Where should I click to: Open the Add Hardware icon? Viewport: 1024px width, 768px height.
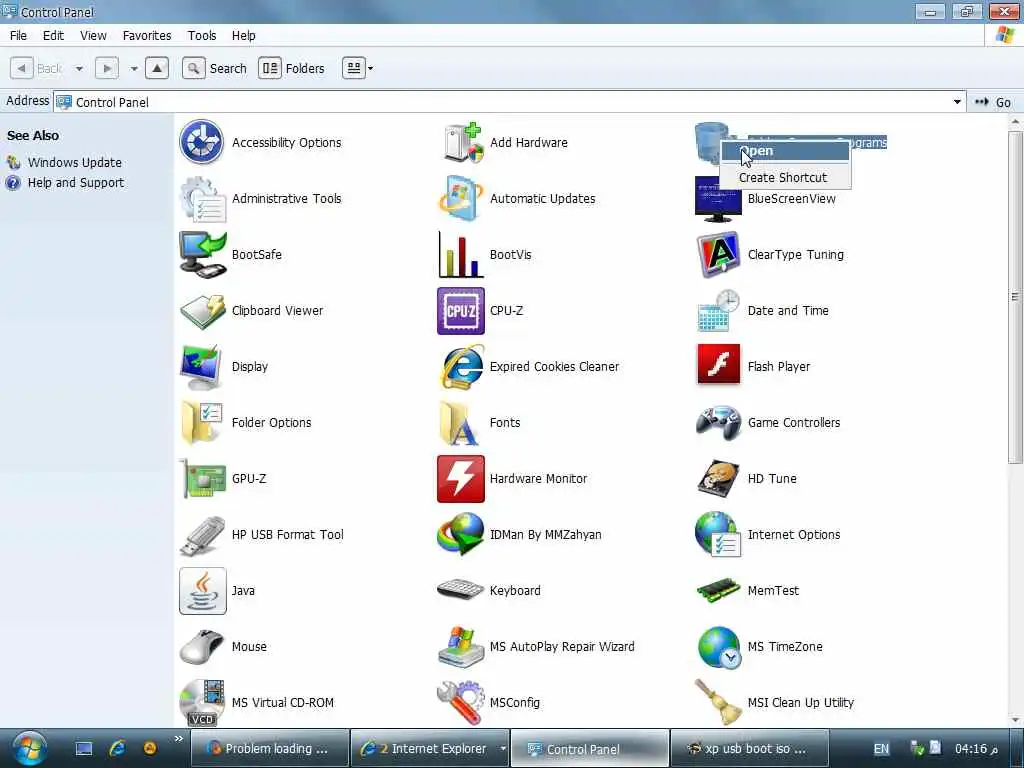(461, 142)
